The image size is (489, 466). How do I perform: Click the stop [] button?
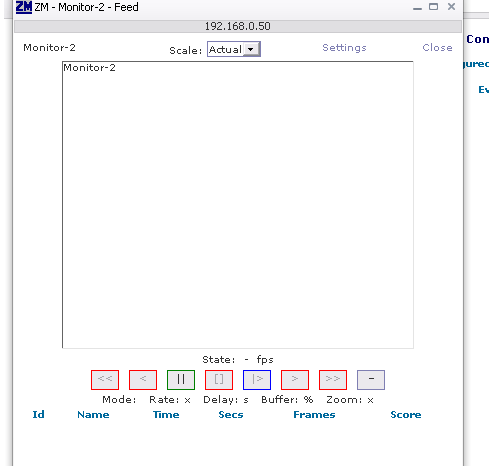click(219, 380)
